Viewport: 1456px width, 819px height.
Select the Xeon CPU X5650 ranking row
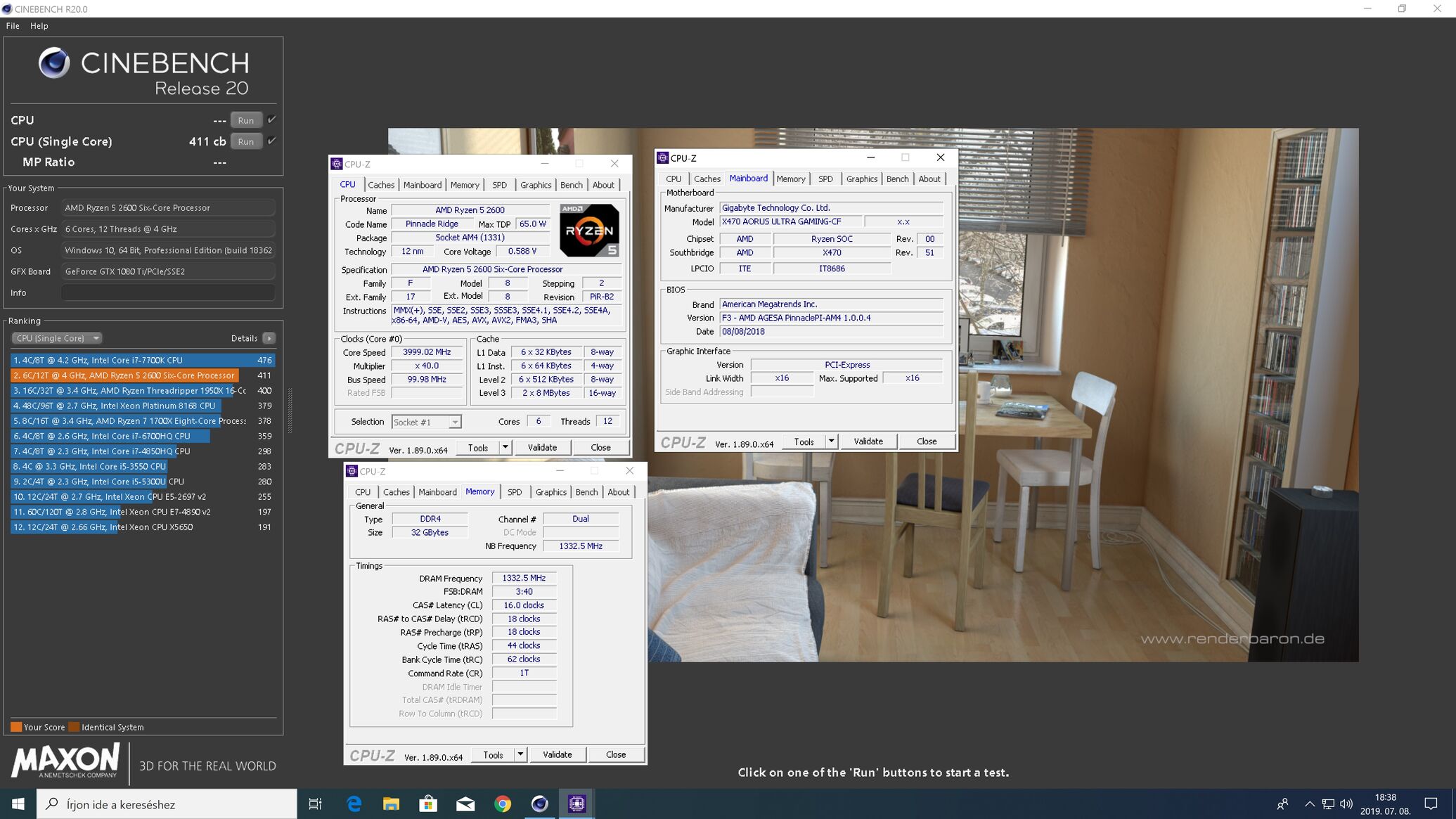click(143, 527)
